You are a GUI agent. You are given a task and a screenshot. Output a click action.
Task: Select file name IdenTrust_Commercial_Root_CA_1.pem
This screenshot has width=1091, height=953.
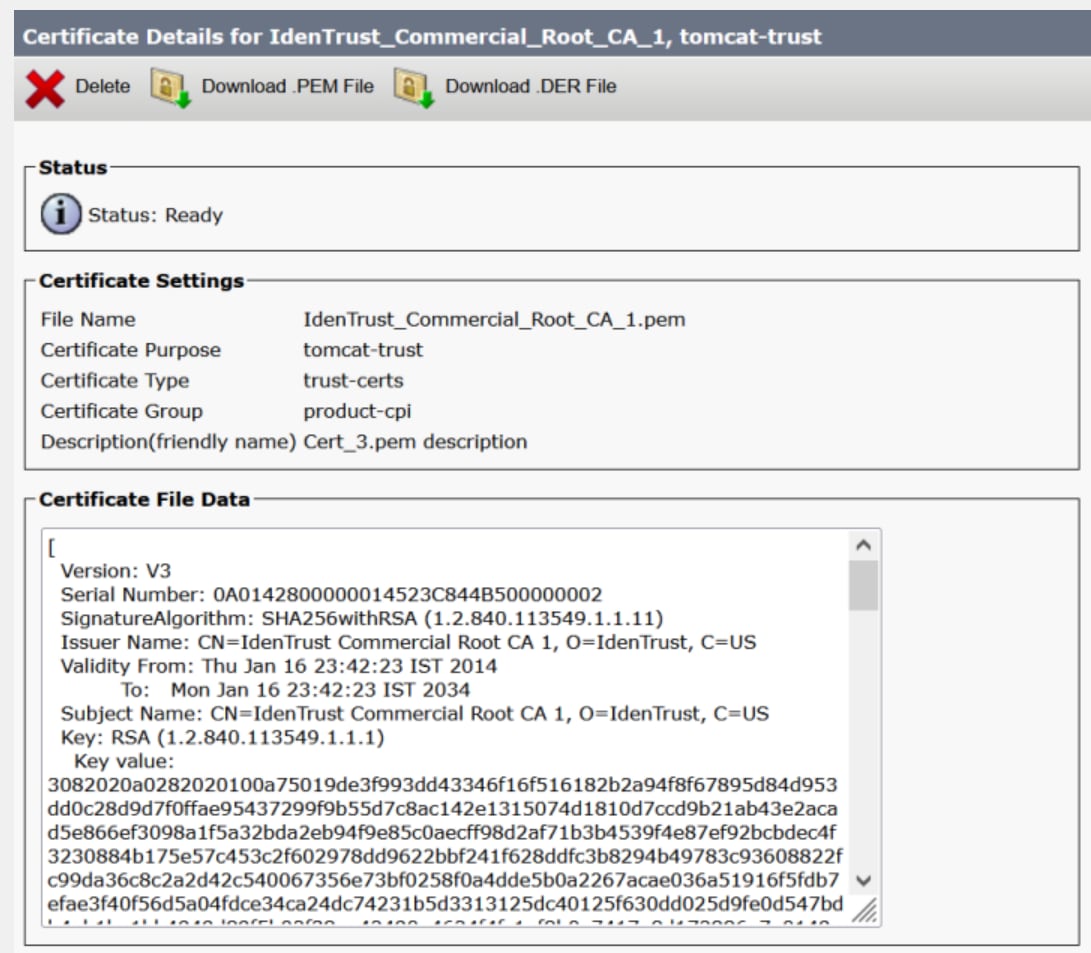(x=494, y=319)
